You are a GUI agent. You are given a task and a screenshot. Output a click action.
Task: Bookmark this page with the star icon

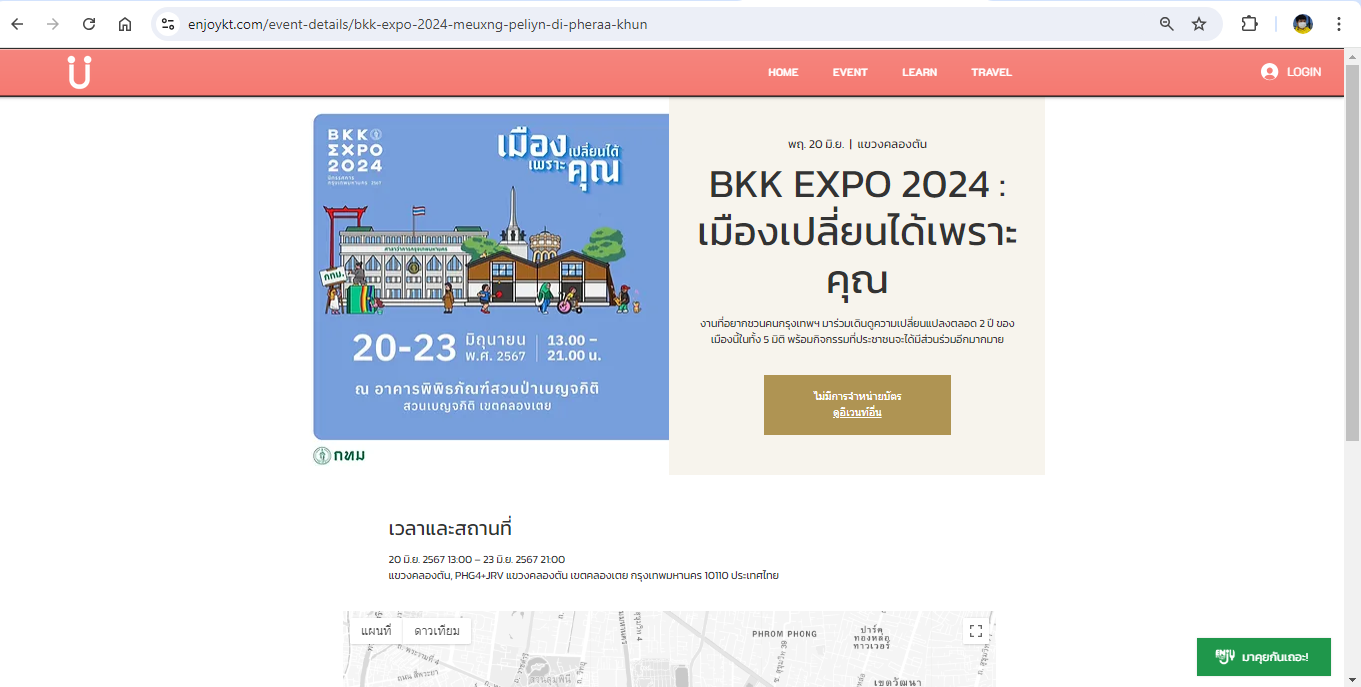point(1199,24)
